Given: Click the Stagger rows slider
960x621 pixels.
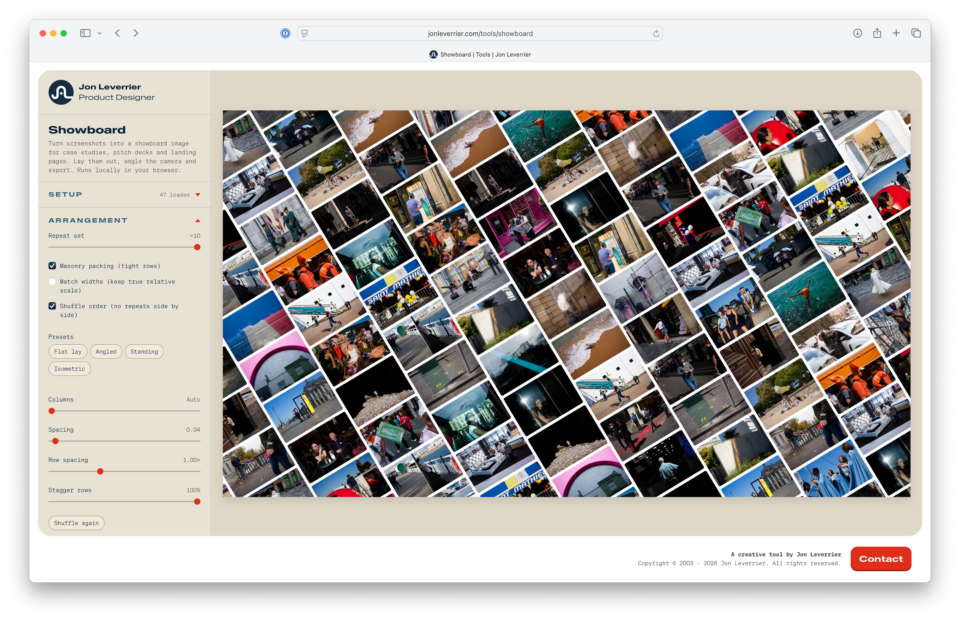Looking at the screenshot, I should (x=124, y=502).
